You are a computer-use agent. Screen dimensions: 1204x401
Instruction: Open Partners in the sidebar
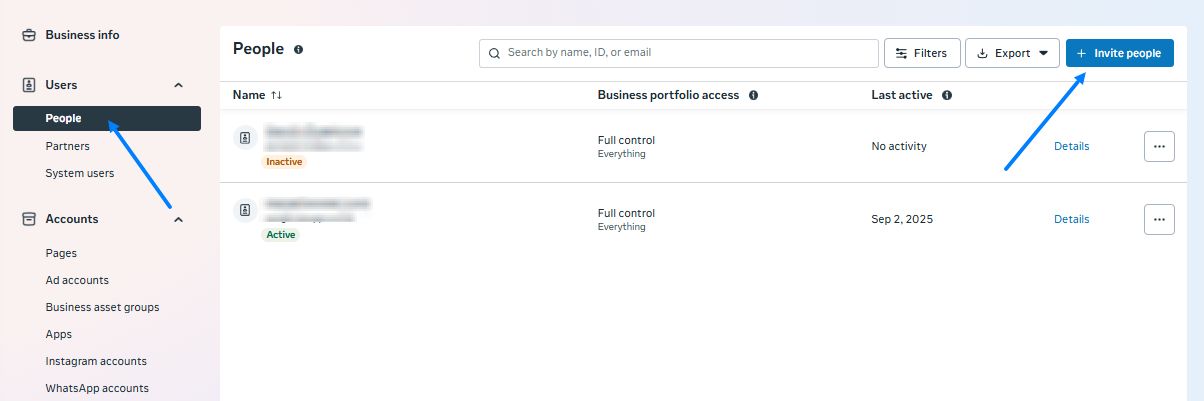pos(67,146)
